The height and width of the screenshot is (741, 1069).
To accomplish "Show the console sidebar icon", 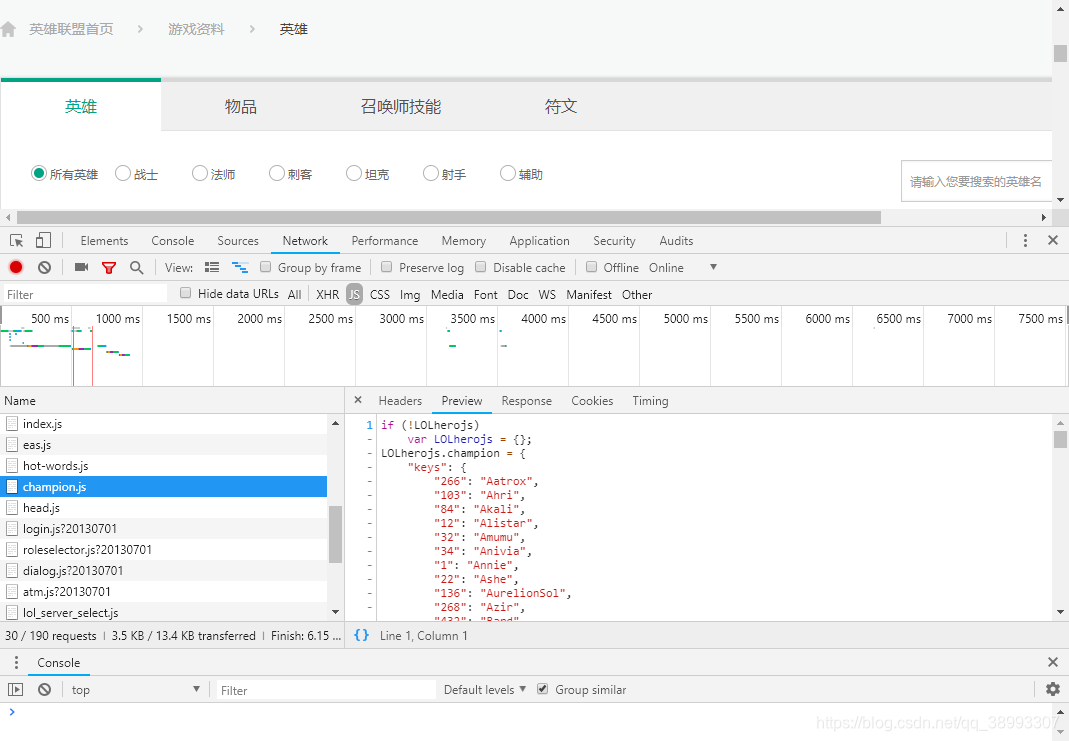I will pos(15,690).
